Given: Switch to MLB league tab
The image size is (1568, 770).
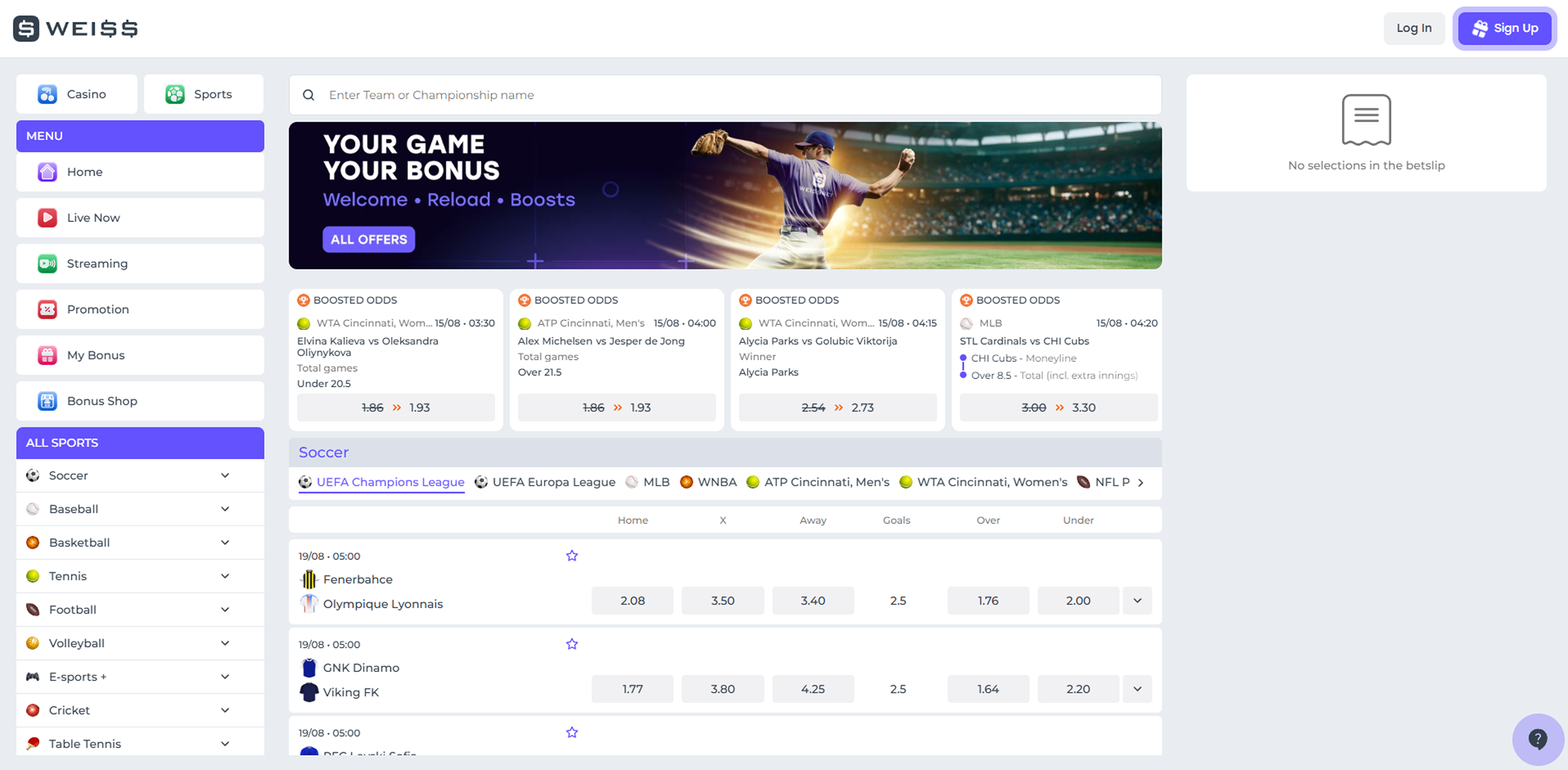Looking at the screenshot, I should tap(648, 482).
